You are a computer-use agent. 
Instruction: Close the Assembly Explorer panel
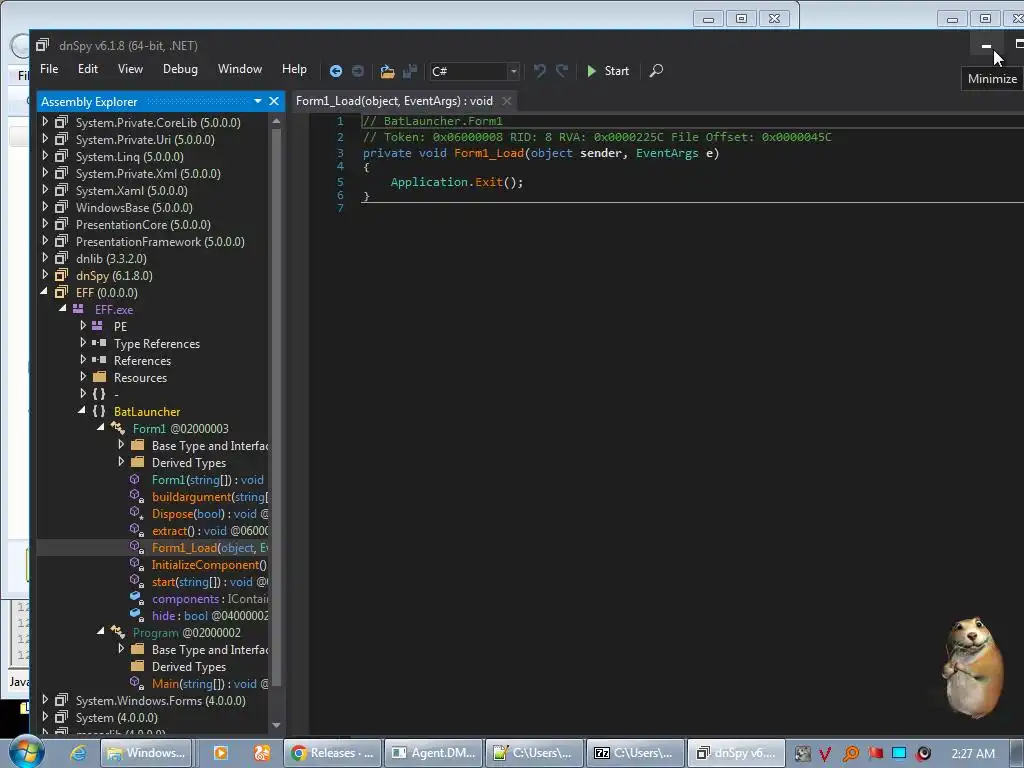pyautogui.click(x=274, y=101)
